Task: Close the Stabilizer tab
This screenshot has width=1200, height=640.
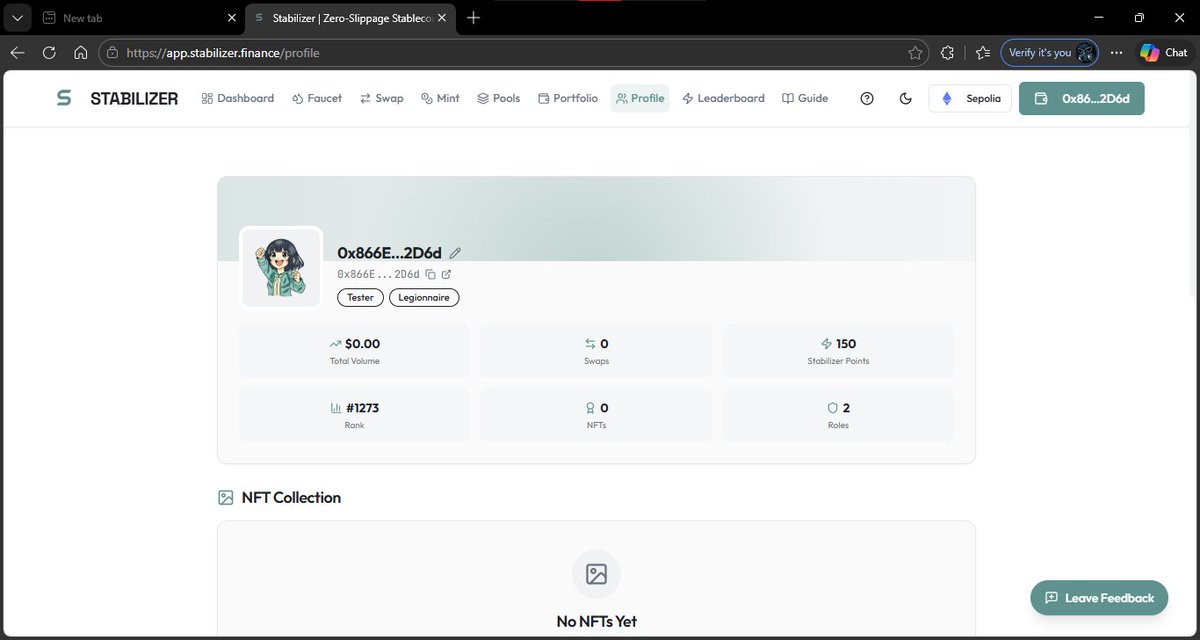Action: (x=444, y=18)
